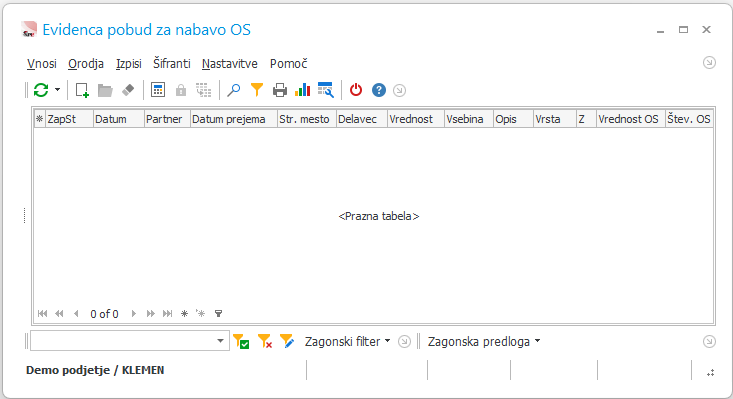Click the eraser delete icon
This screenshot has height=399, width=733.
(x=128, y=90)
